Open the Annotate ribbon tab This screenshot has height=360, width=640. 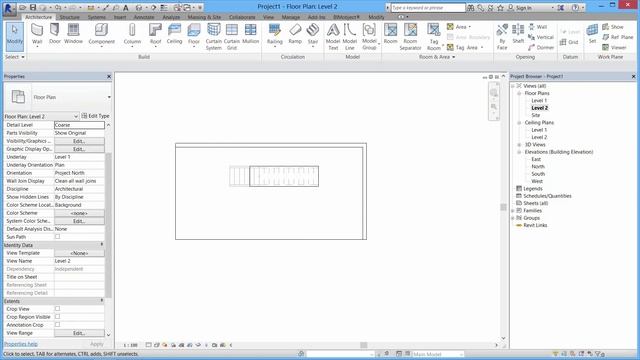point(144,17)
